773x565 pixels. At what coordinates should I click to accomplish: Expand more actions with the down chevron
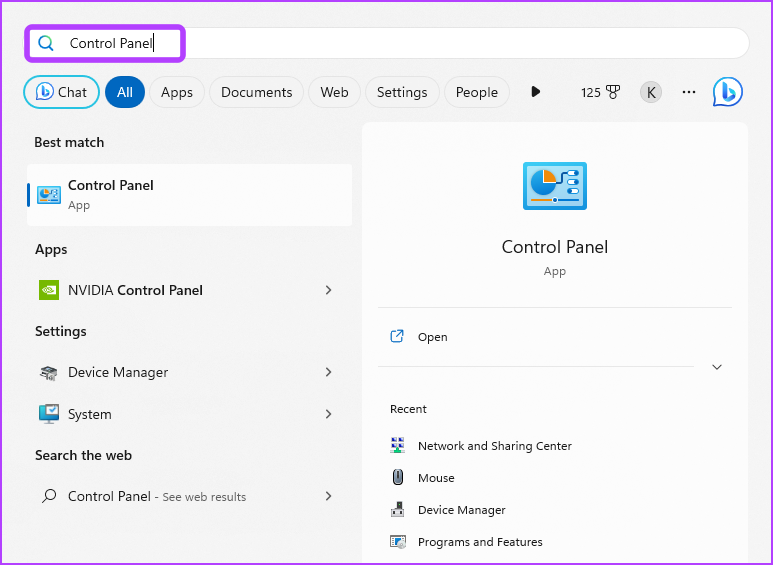pyautogui.click(x=717, y=367)
